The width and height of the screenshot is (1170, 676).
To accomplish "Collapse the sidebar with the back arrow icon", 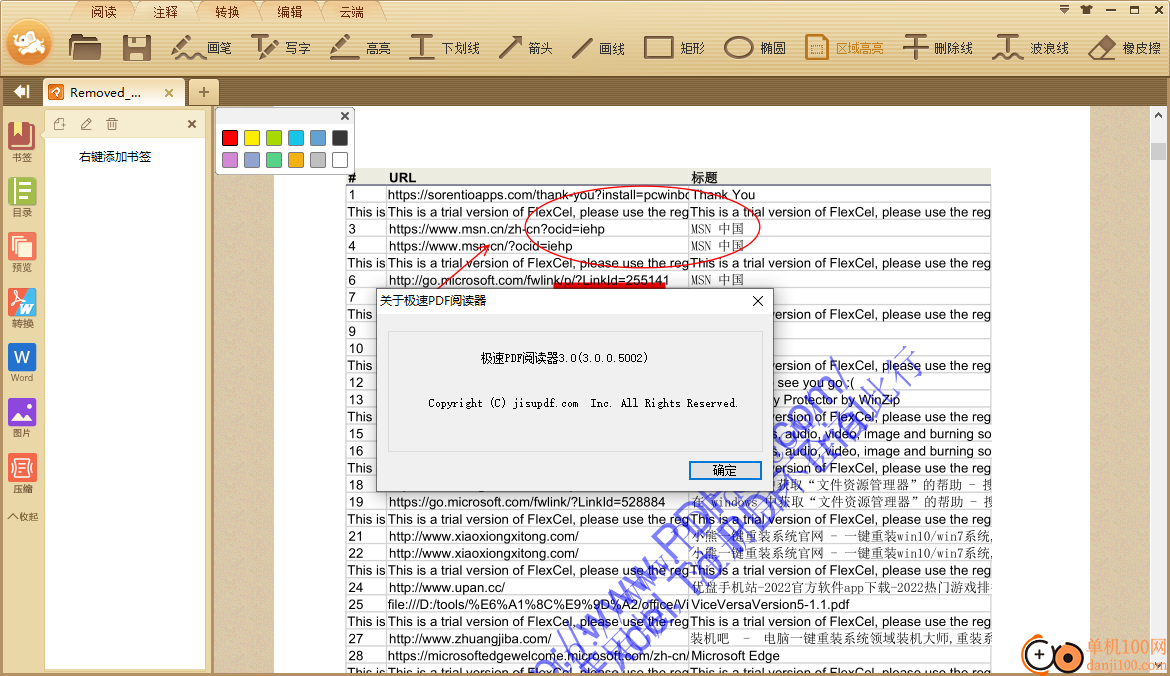I will pos(22,92).
